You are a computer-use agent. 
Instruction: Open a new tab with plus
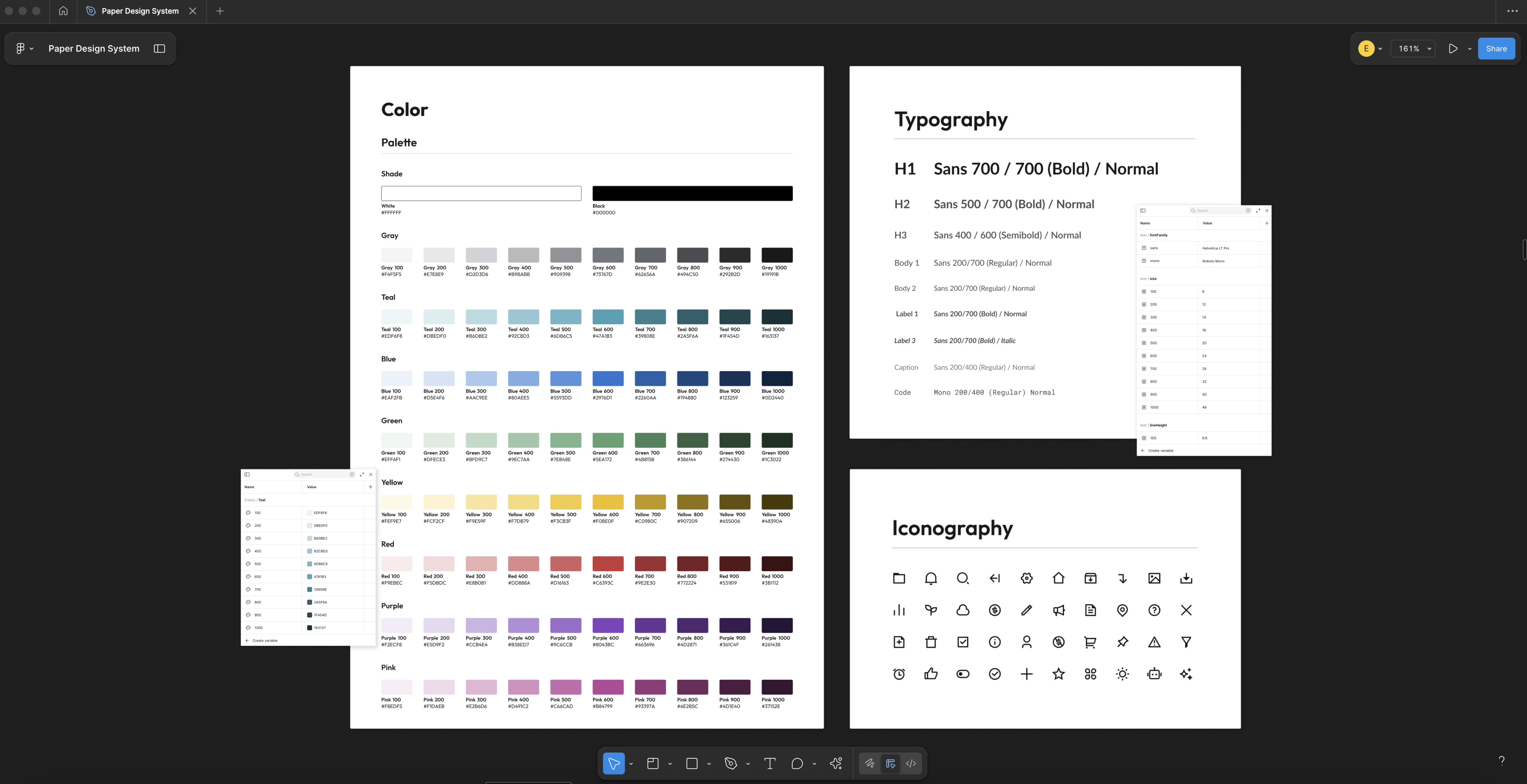click(x=220, y=11)
